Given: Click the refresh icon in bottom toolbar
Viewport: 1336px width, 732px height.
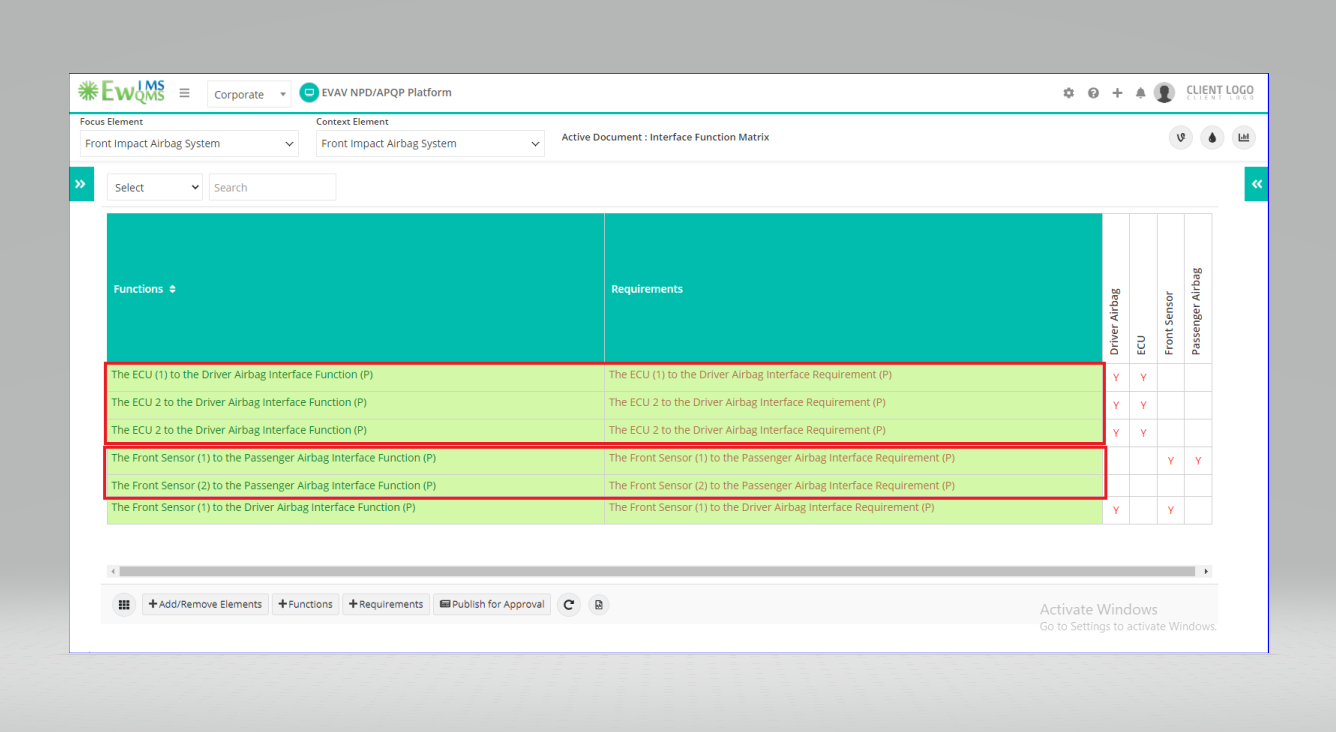Looking at the screenshot, I should click(569, 604).
